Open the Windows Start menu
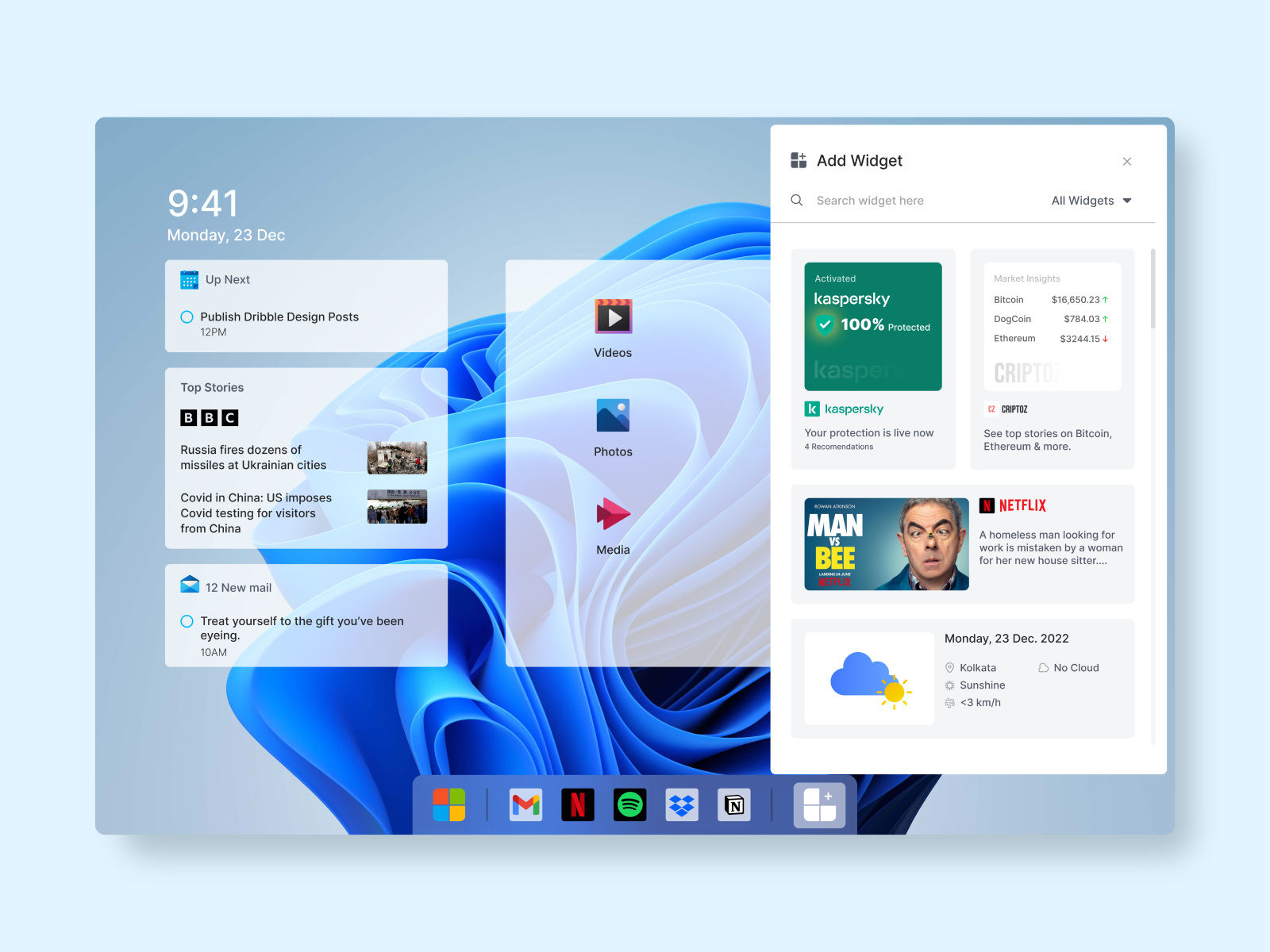Viewport: 1270px width, 952px height. click(449, 804)
